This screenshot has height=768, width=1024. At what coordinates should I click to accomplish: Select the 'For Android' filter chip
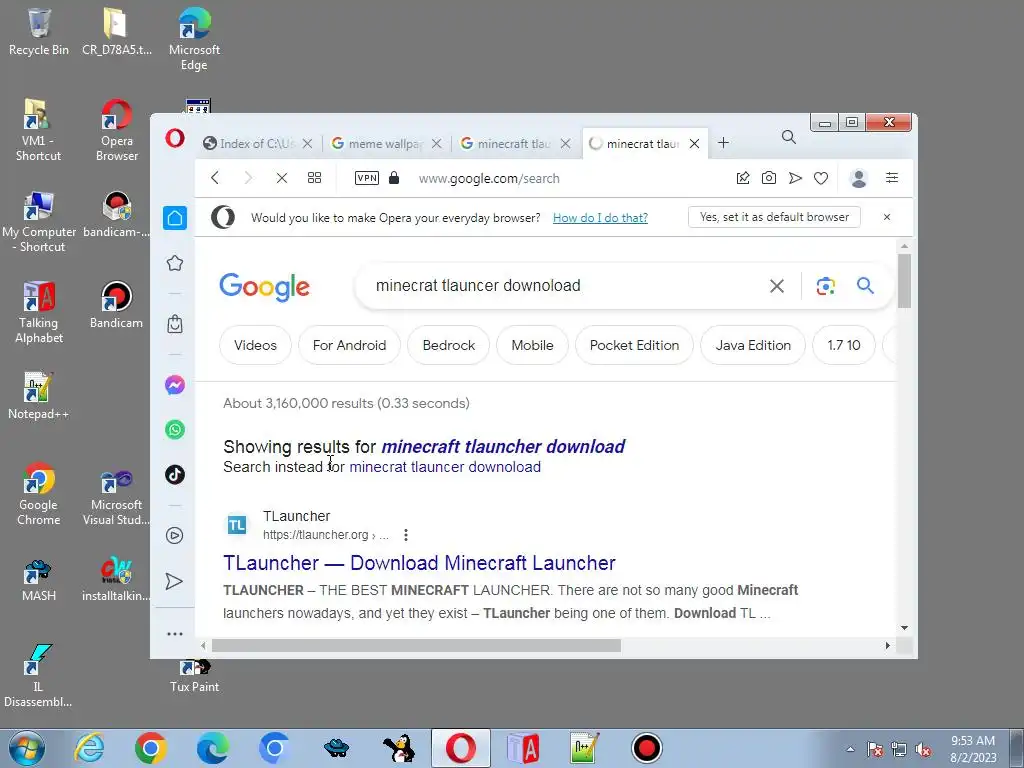tap(349, 345)
